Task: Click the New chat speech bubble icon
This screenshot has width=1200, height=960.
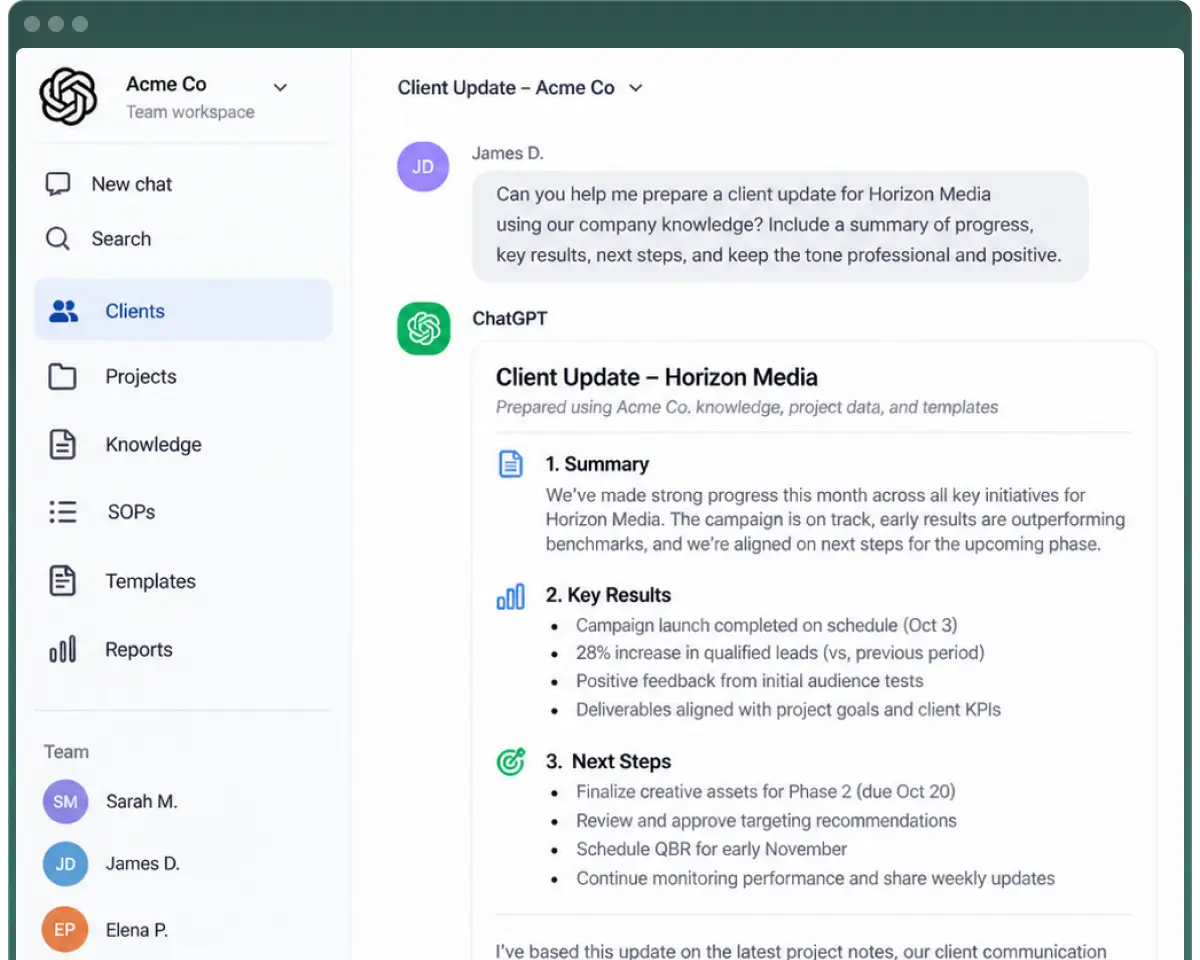Action: [x=58, y=184]
